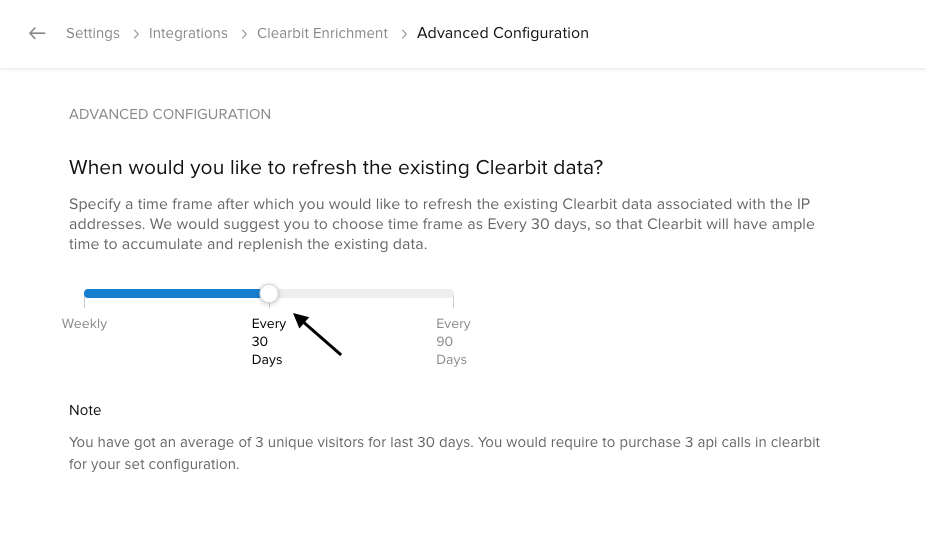This screenshot has height=550, width=926.
Task: Click the chevron after Integrations
Action: click(x=243, y=34)
